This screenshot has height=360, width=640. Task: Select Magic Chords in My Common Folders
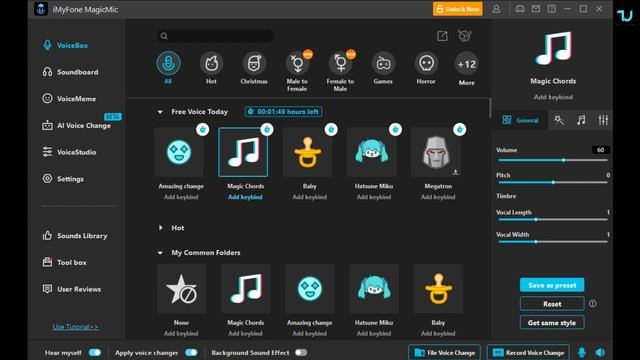(x=245, y=289)
